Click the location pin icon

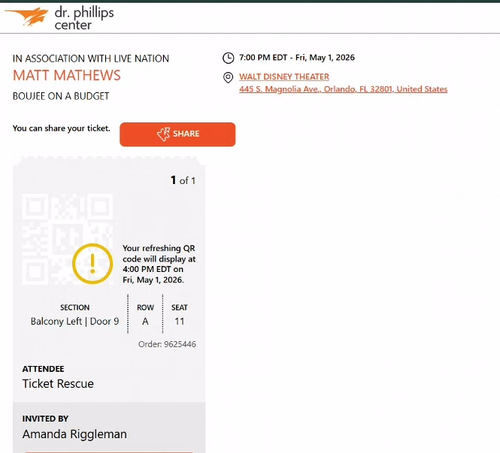[x=228, y=78]
